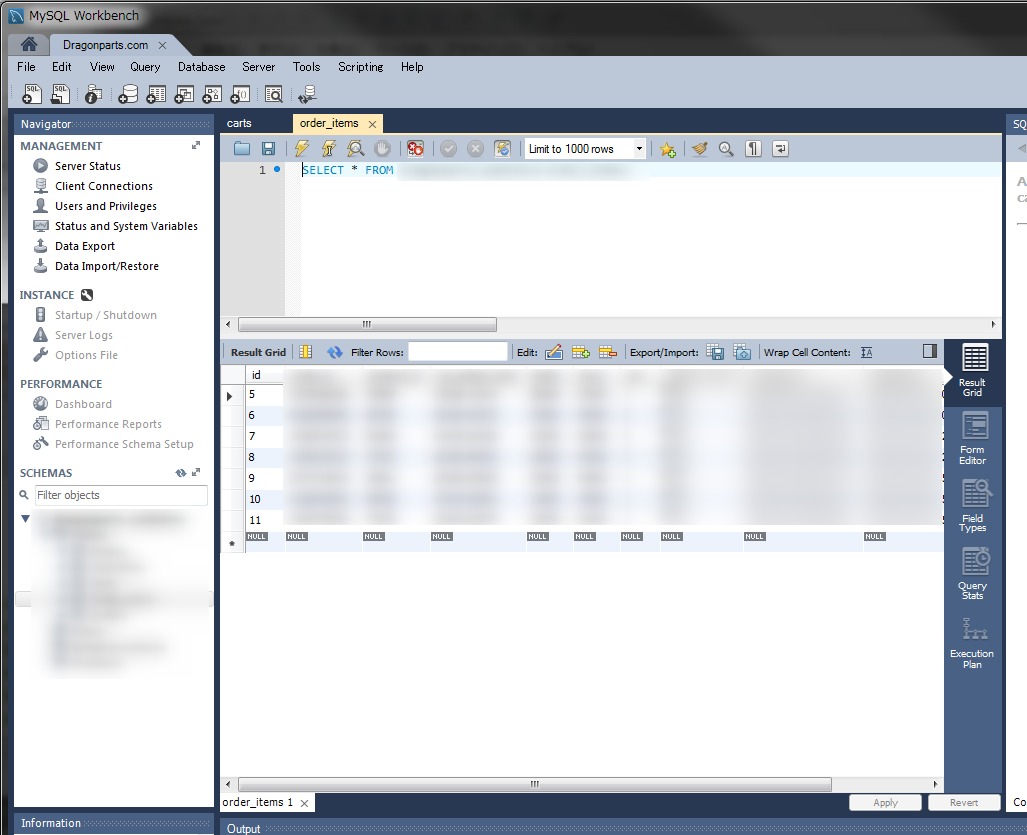Screen dimensions: 1027x835
Task: Open Client Connections
Action: (103, 186)
